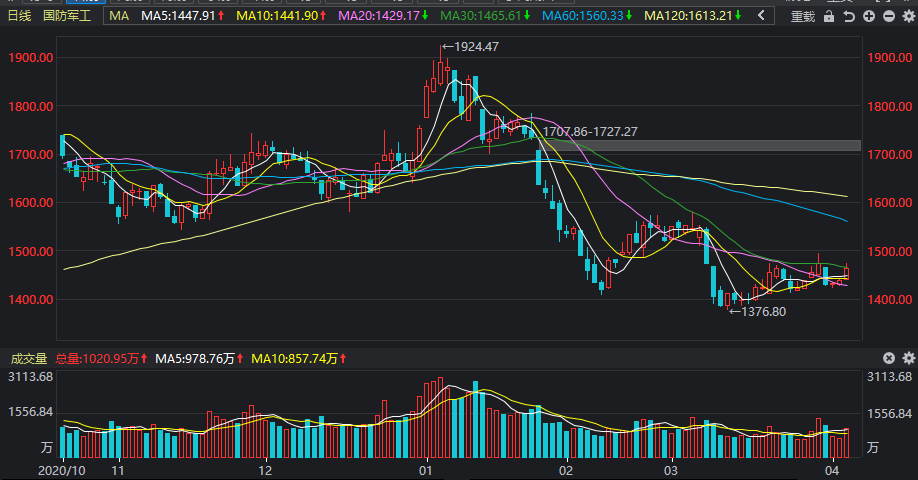Zoom in chart with plus icon
The width and height of the screenshot is (918, 480).
[869, 16]
